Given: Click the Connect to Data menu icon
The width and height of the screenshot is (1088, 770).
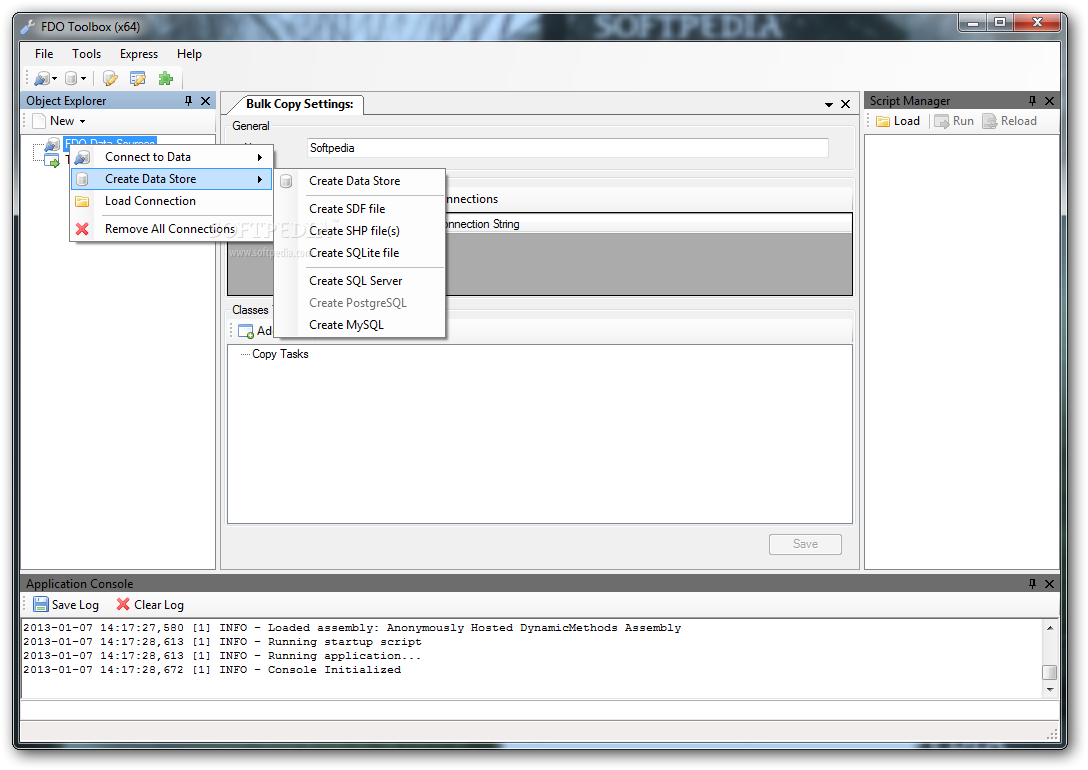Looking at the screenshot, I should click(x=82, y=157).
